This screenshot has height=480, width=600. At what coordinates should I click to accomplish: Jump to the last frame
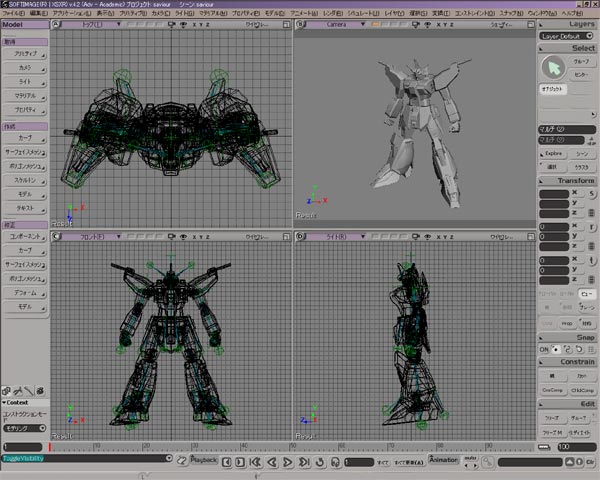click(x=304, y=462)
